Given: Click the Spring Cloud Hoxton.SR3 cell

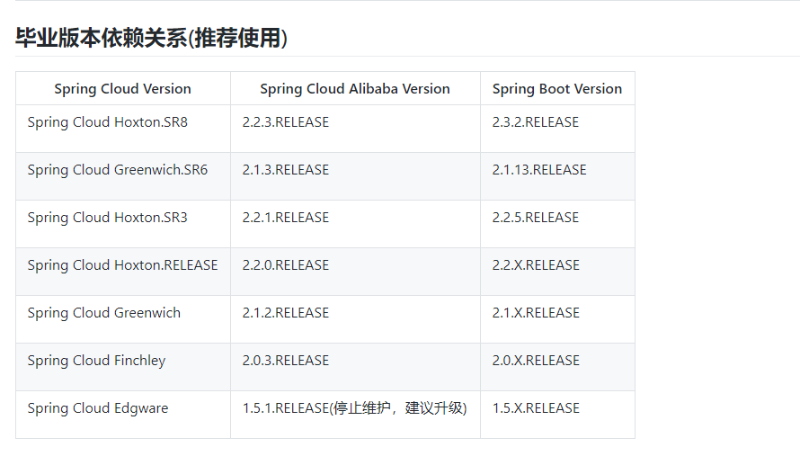Looking at the screenshot, I should pyautogui.click(x=123, y=224).
